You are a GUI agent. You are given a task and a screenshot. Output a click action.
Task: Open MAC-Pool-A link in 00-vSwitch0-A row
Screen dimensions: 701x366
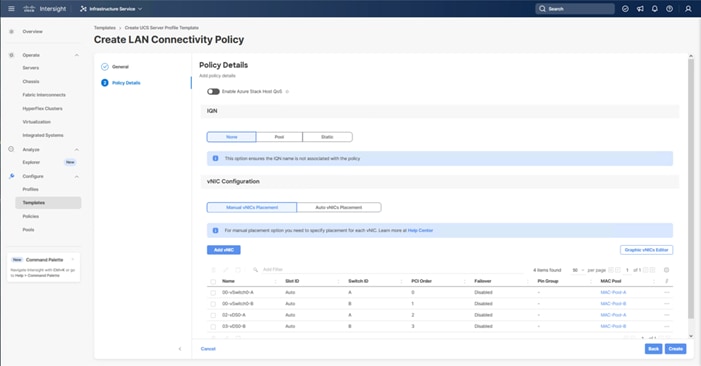(613, 292)
